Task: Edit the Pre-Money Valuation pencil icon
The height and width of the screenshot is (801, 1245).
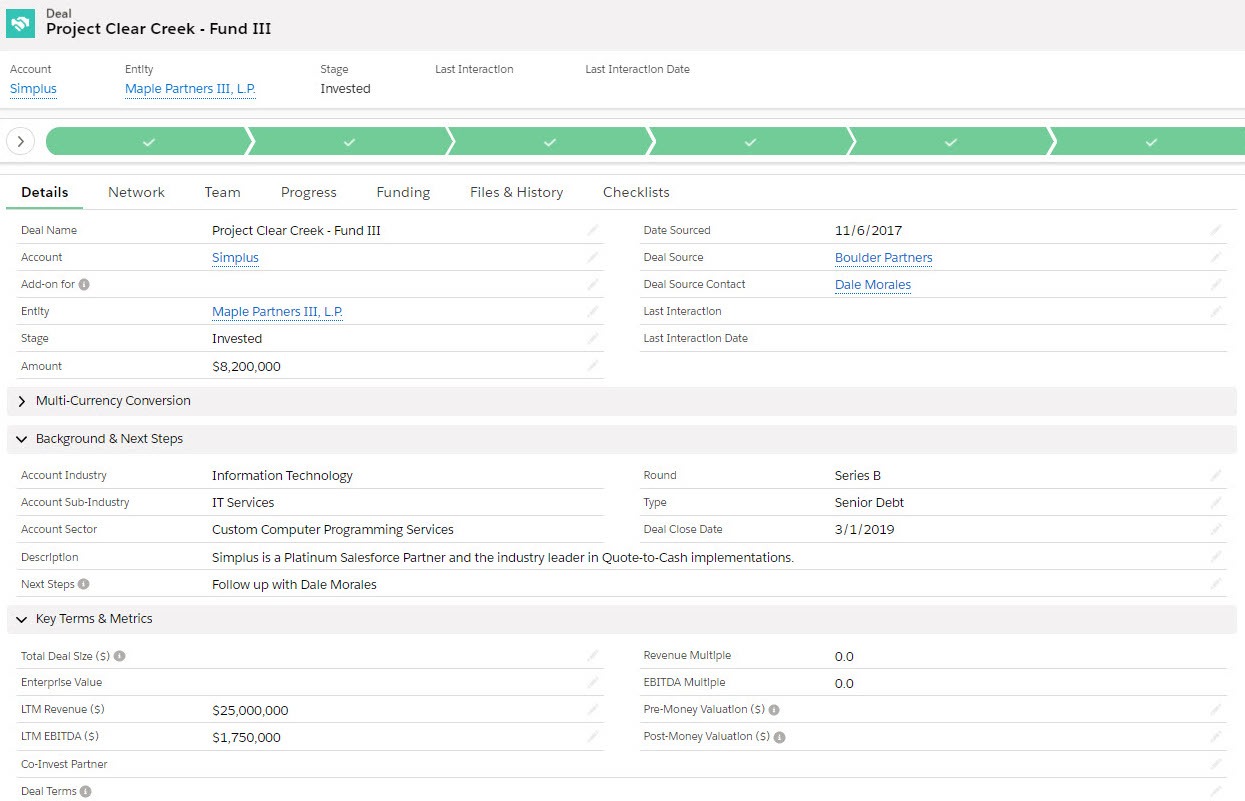Action: (x=1216, y=709)
